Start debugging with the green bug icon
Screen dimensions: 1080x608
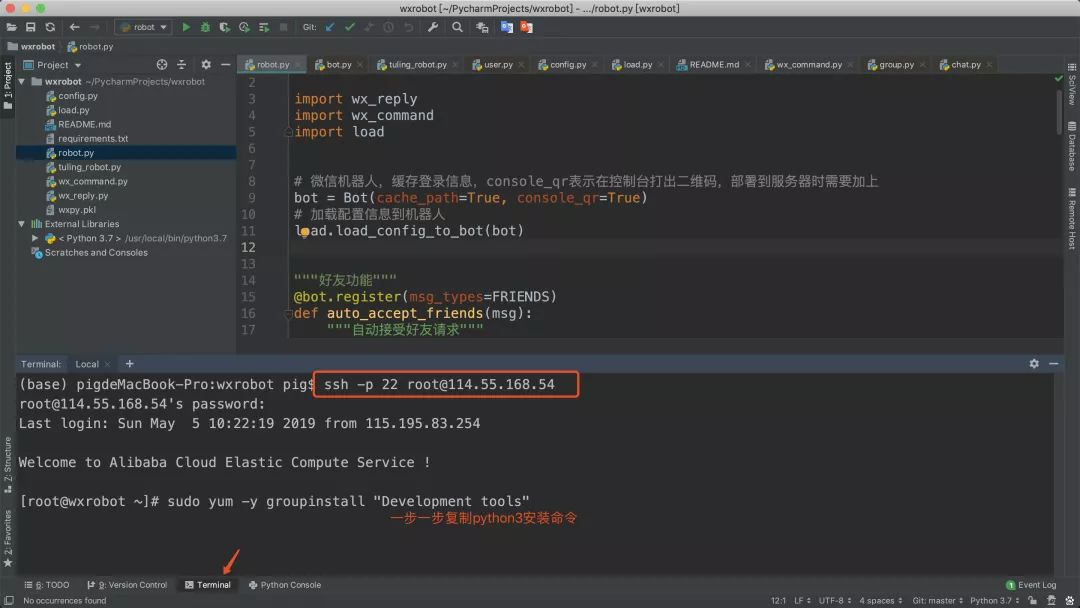205,27
